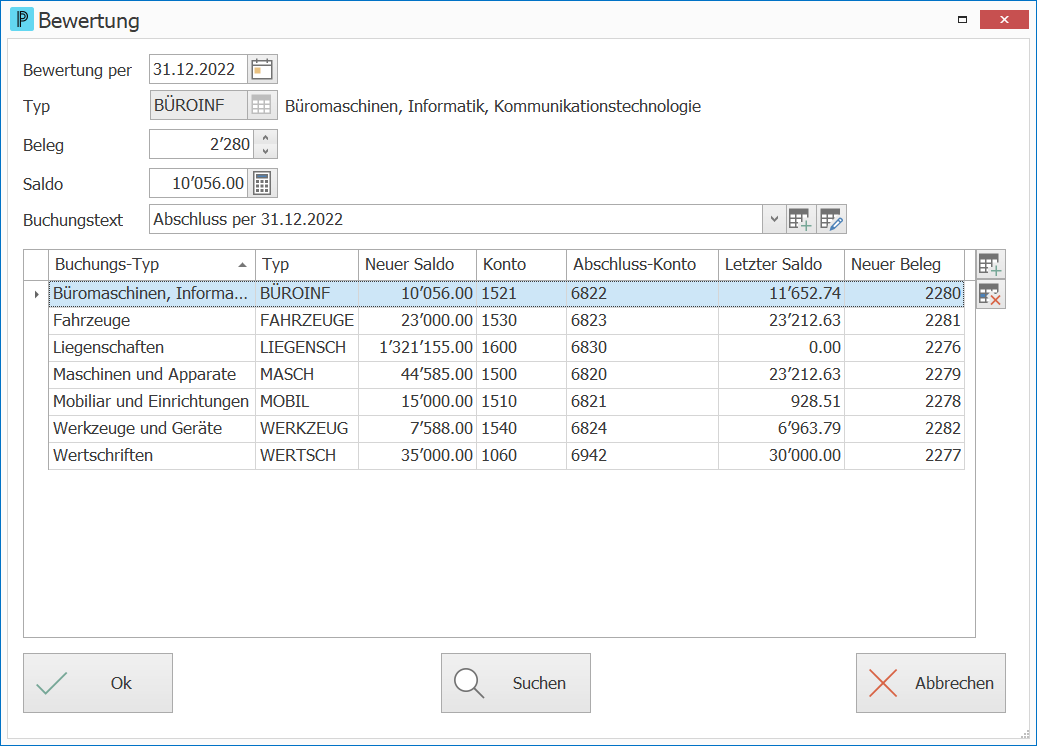The height and width of the screenshot is (746, 1037).
Task: Select the Werkzeuge und Geräte row
Action: (x=507, y=429)
